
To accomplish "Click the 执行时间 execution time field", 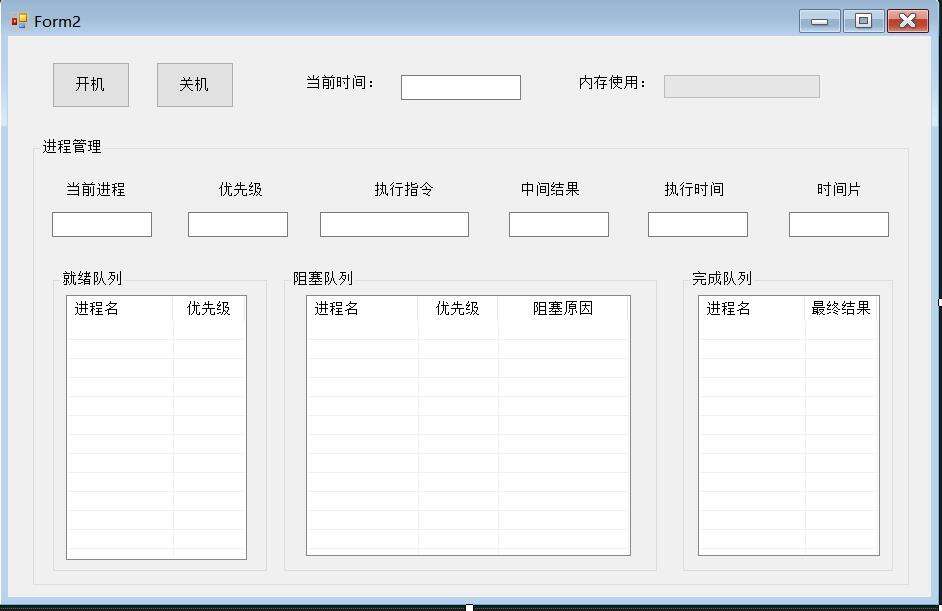I will [698, 224].
